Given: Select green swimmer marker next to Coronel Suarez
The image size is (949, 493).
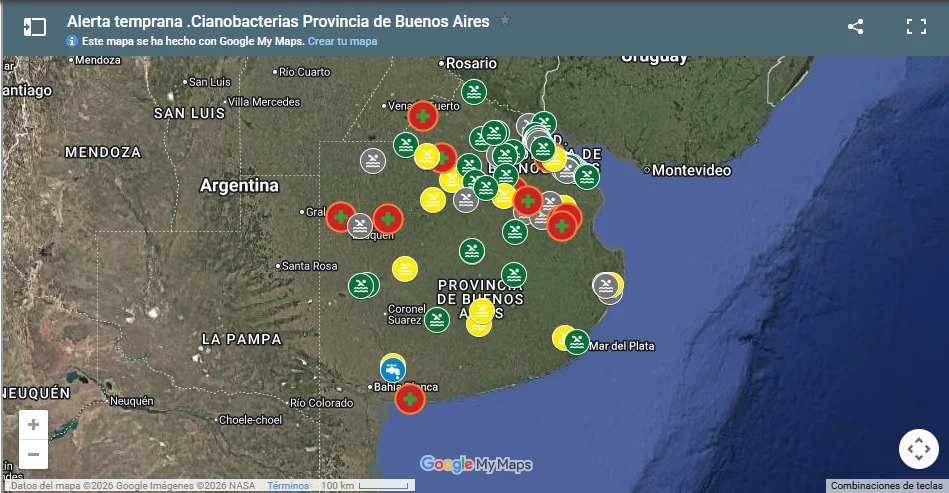Looking at the screenshot, I should tap(436, 320).
